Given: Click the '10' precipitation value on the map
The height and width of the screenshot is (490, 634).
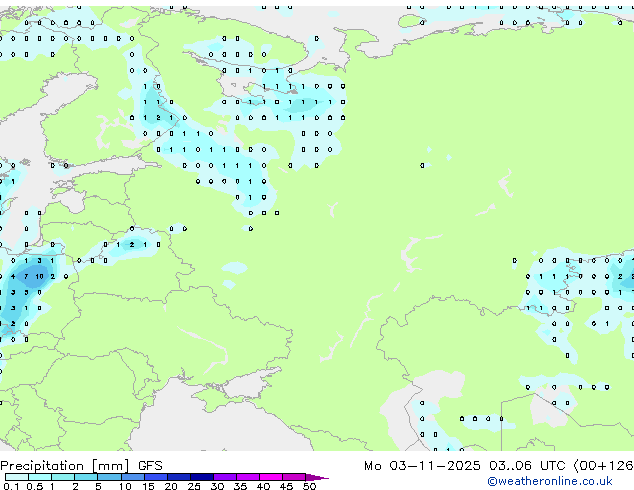Looking at the screenshot, I should (x=39, y=277).
